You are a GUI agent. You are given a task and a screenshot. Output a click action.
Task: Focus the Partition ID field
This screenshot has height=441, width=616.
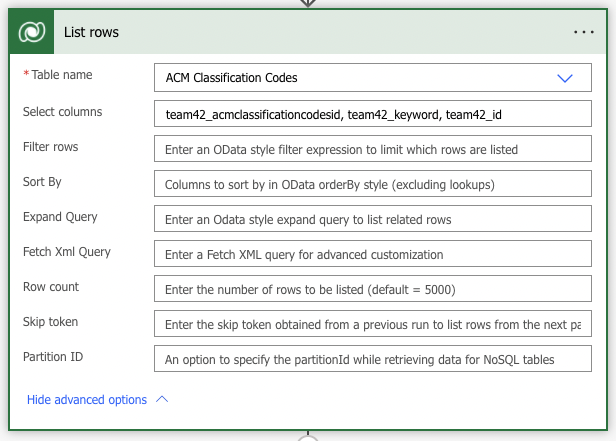[373, 359]
